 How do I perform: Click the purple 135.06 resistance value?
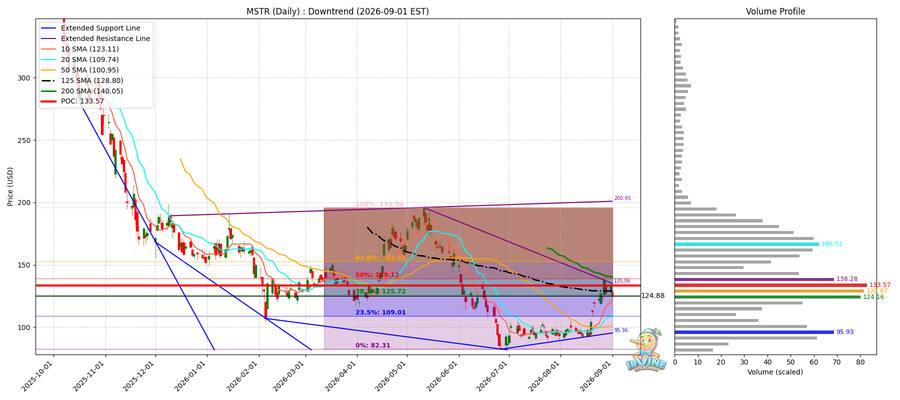coord(622,281)
